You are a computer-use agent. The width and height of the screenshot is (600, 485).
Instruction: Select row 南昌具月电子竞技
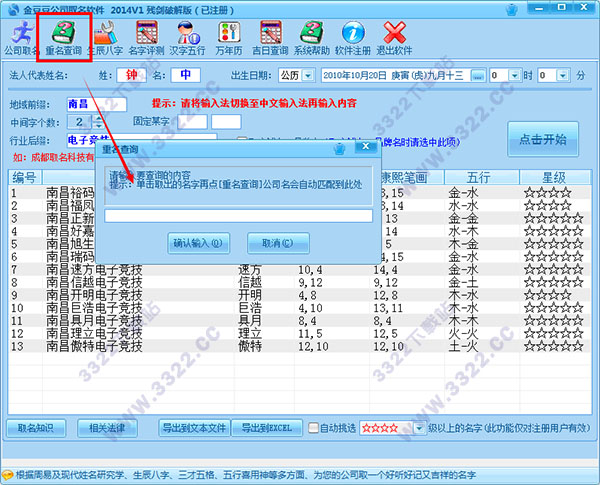(300, 321)
